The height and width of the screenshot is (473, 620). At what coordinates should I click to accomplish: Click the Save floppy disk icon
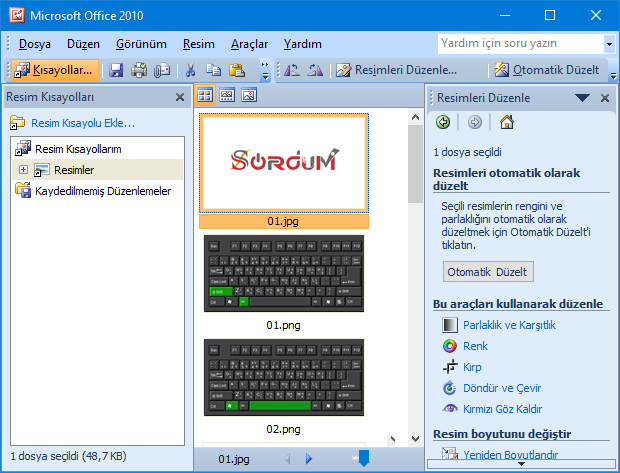coord(116,70)
